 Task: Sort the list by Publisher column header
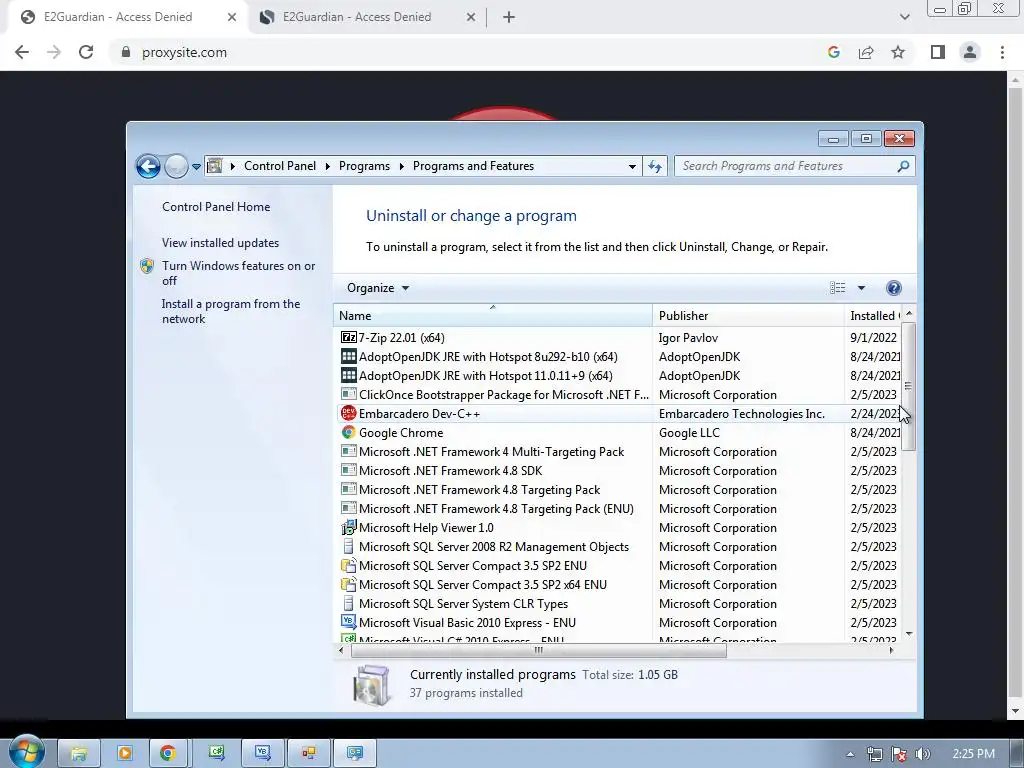coord(748,315)
